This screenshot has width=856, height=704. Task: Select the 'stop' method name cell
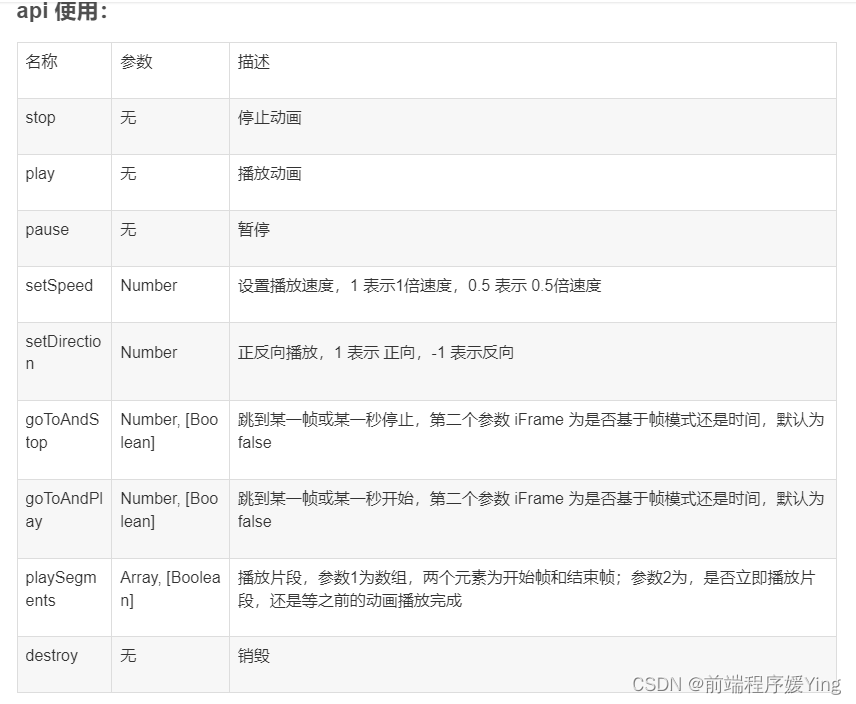point(64,127)
